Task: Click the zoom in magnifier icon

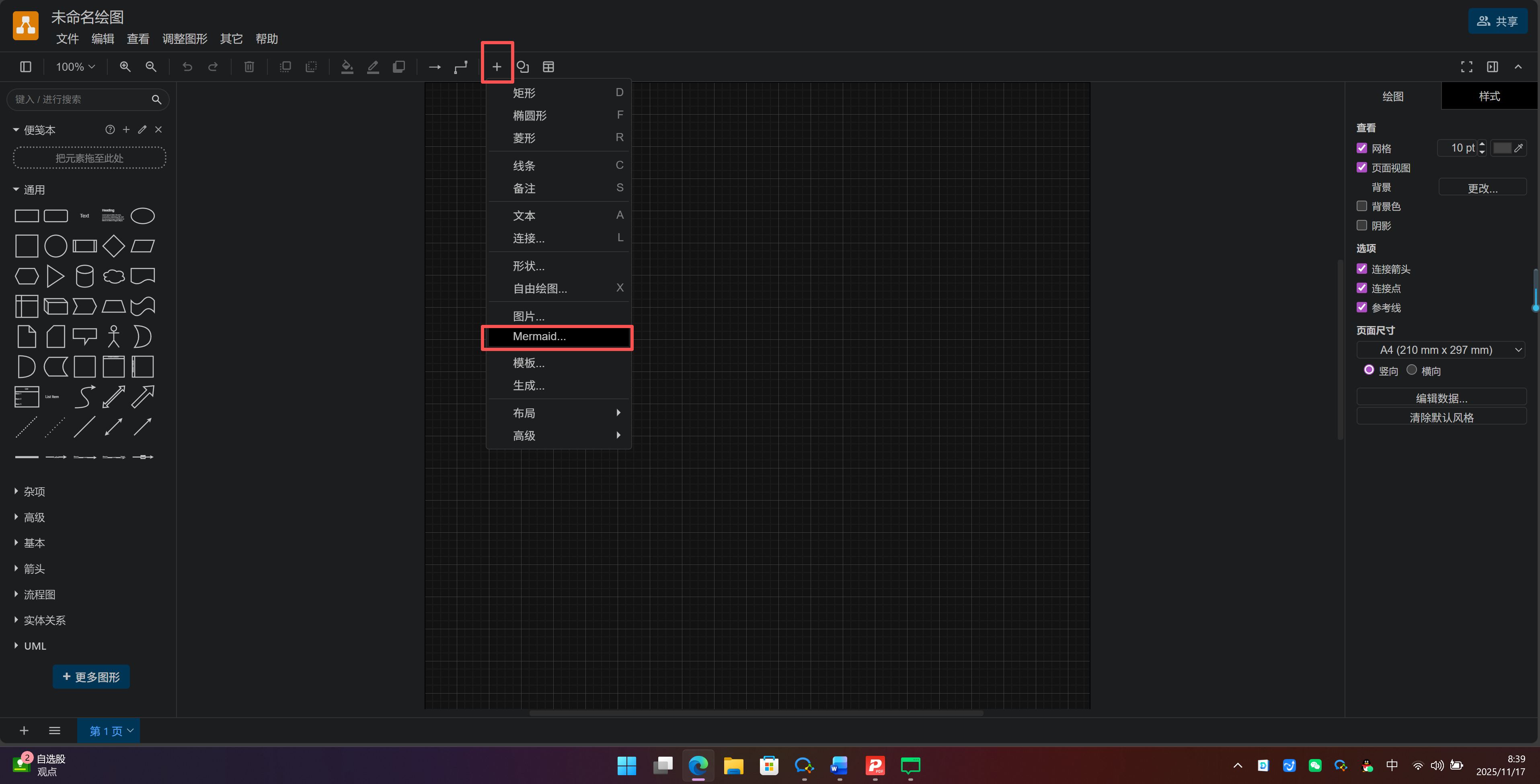Action: pos(125,67)
